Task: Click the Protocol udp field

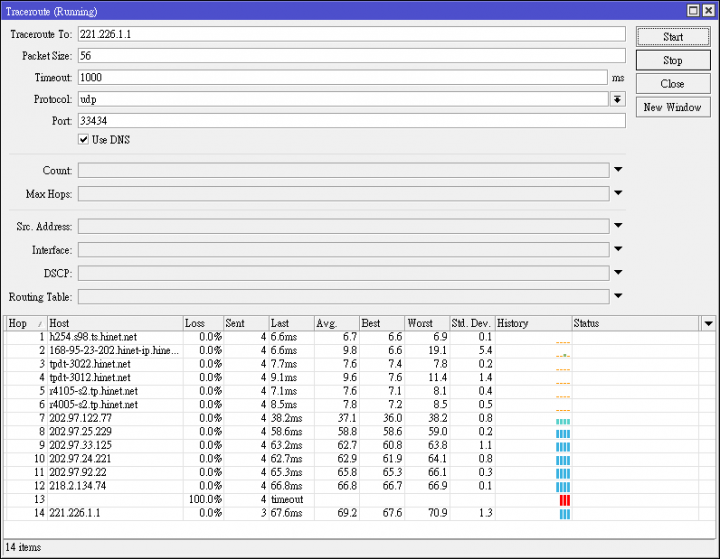Action: 343,99
